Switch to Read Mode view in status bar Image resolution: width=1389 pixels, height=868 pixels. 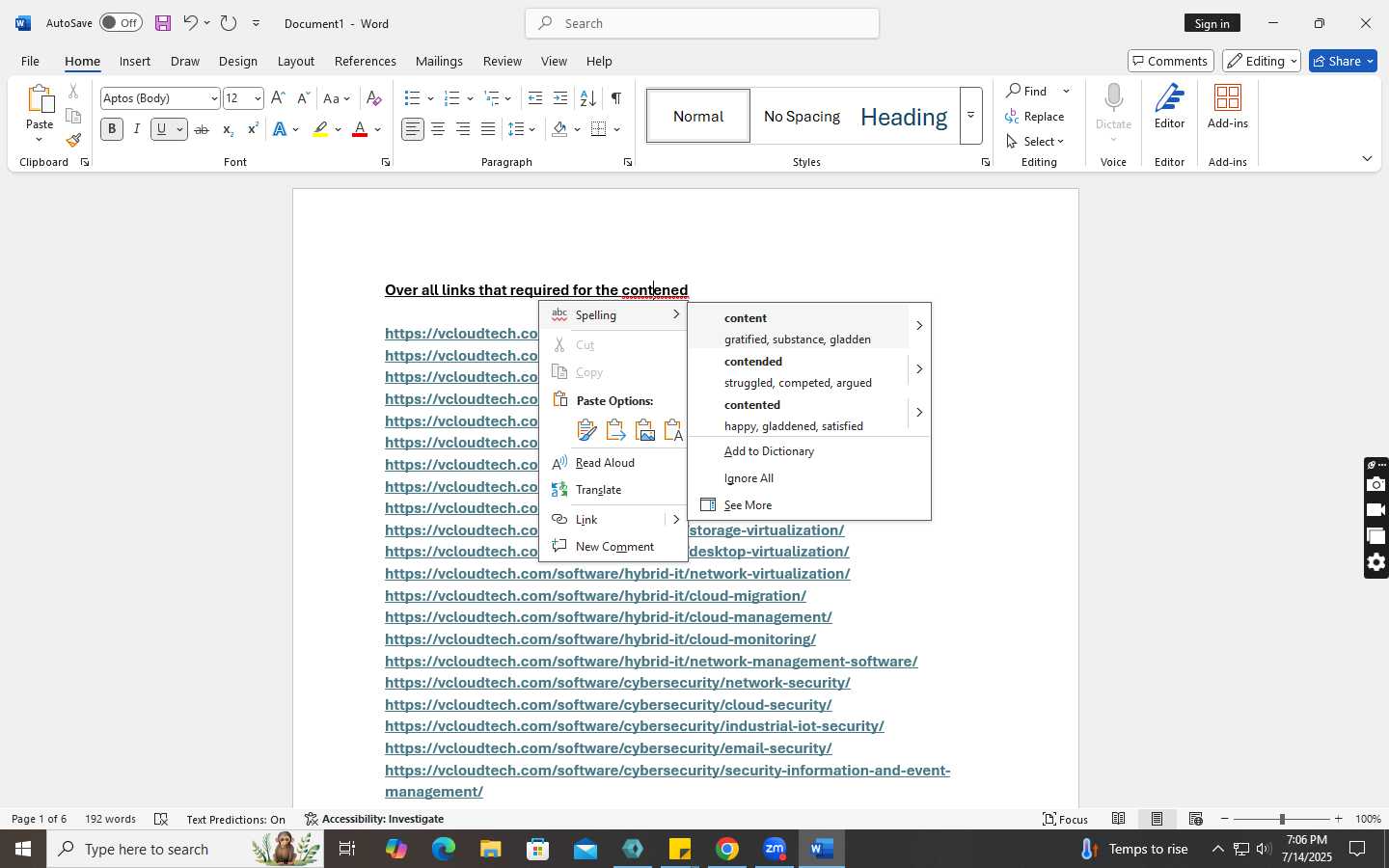click(x=1119, y=819)
